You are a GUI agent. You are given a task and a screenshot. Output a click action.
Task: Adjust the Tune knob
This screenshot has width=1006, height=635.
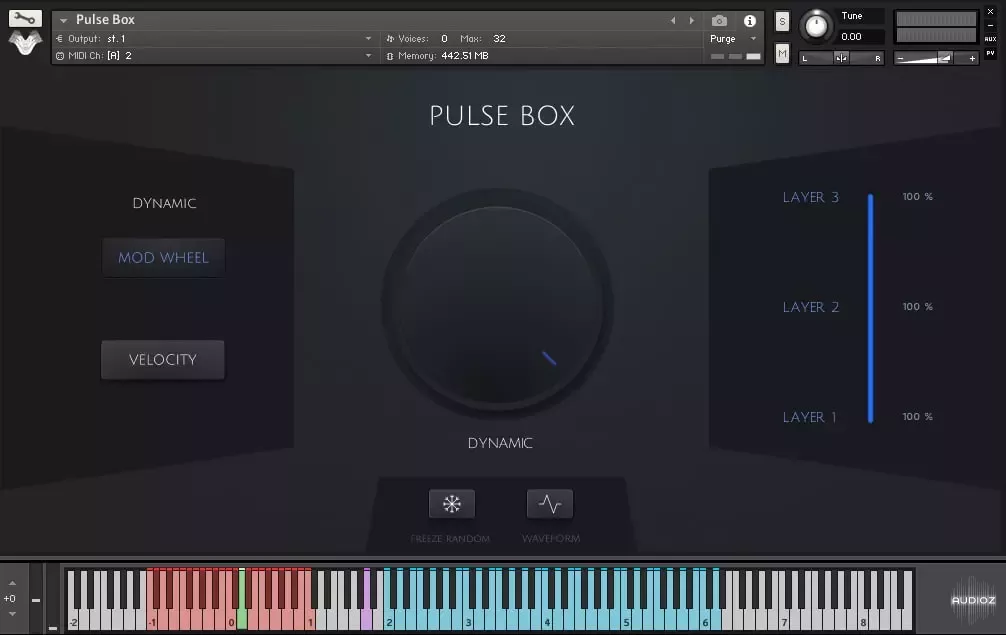[817, 27]
